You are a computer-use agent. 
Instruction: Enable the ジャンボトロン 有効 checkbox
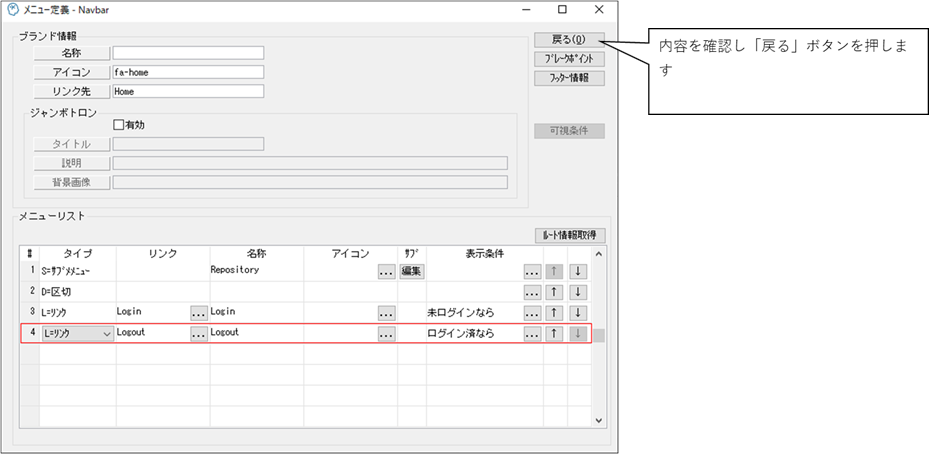tap(120, 125)
